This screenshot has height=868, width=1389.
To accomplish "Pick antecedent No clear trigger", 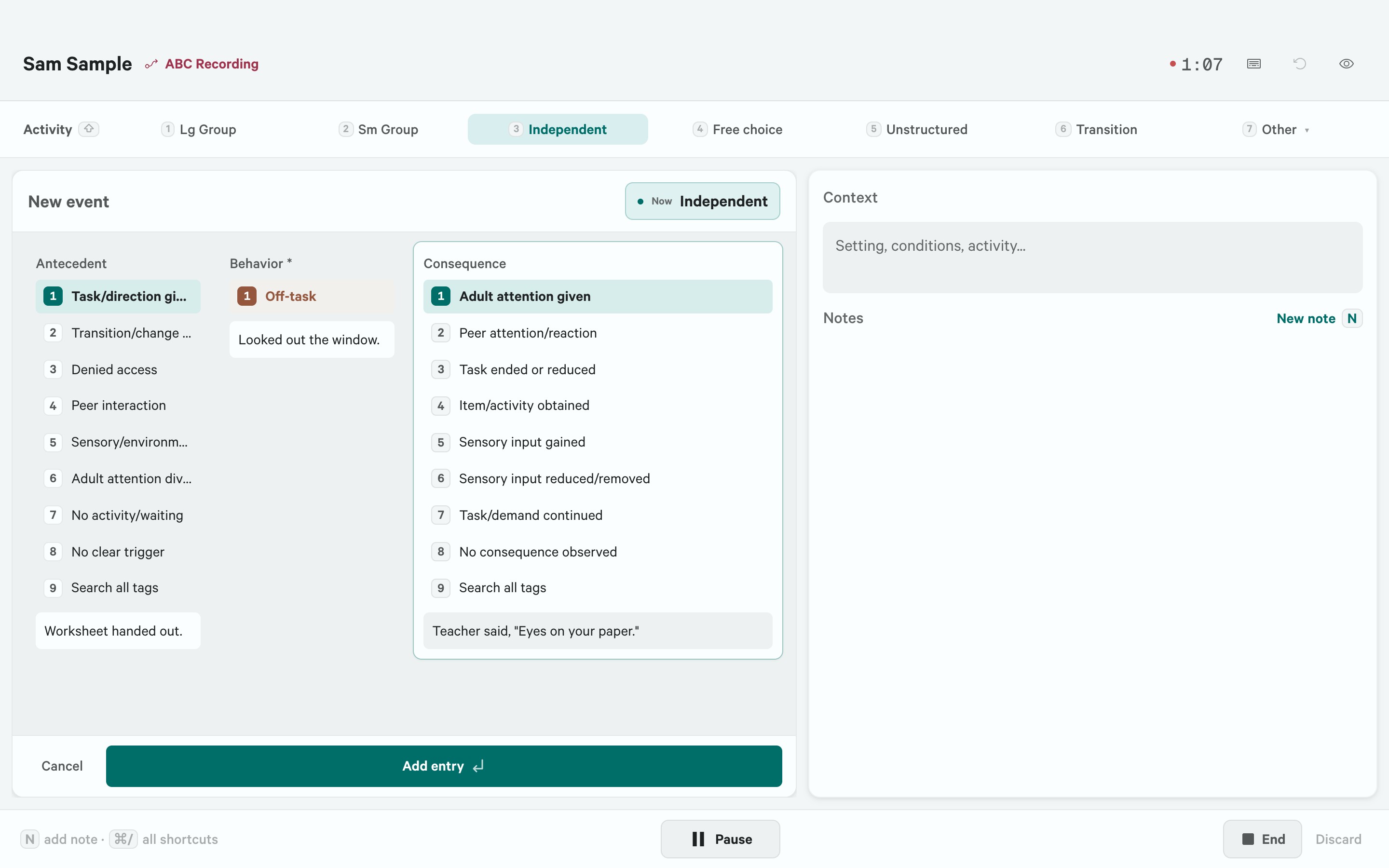I will click(x=118, y=552).
